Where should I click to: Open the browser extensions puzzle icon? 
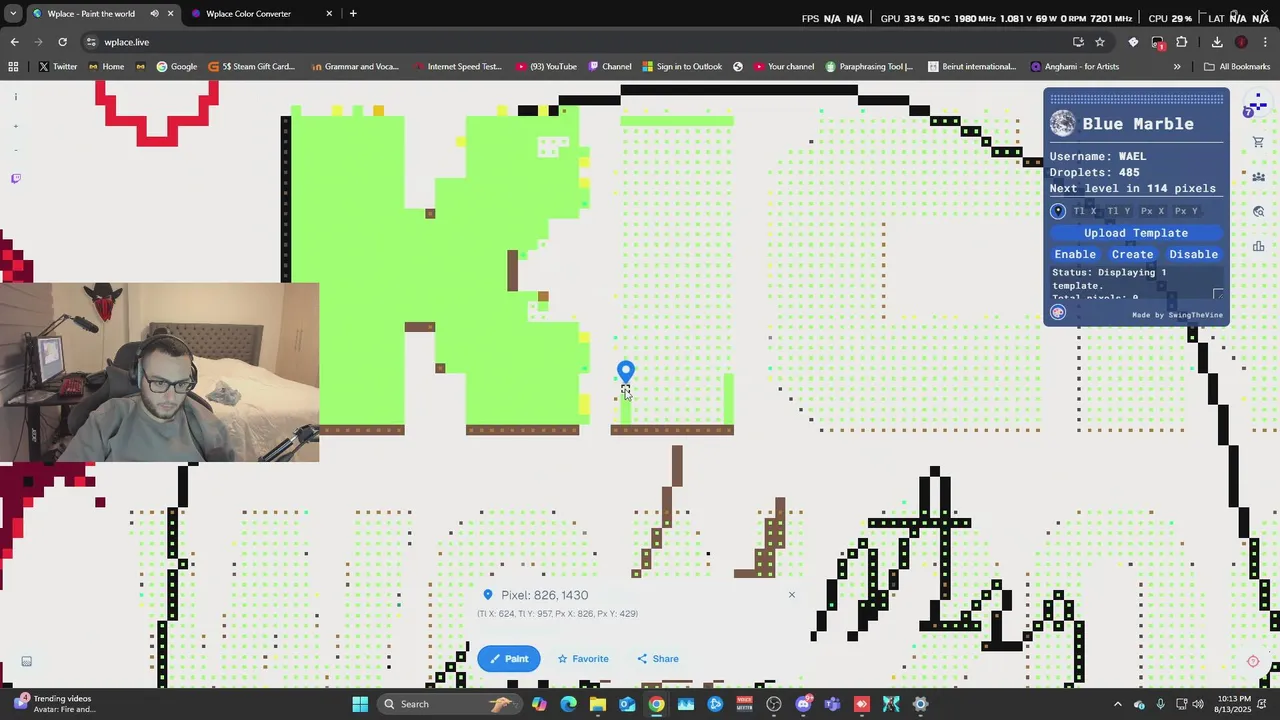tap(1182, 42)
